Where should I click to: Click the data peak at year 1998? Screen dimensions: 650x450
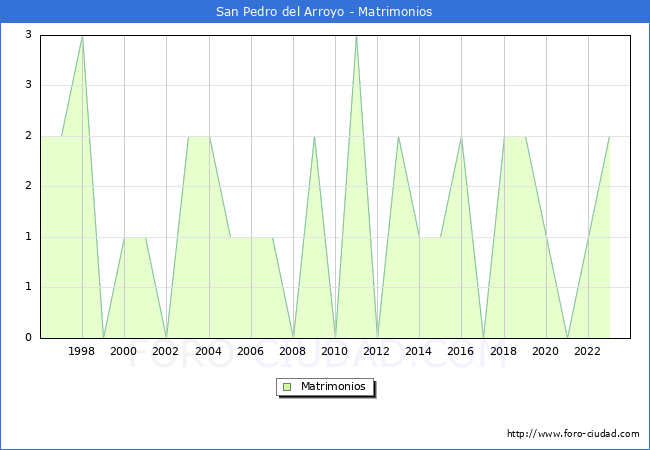[82, 36]
